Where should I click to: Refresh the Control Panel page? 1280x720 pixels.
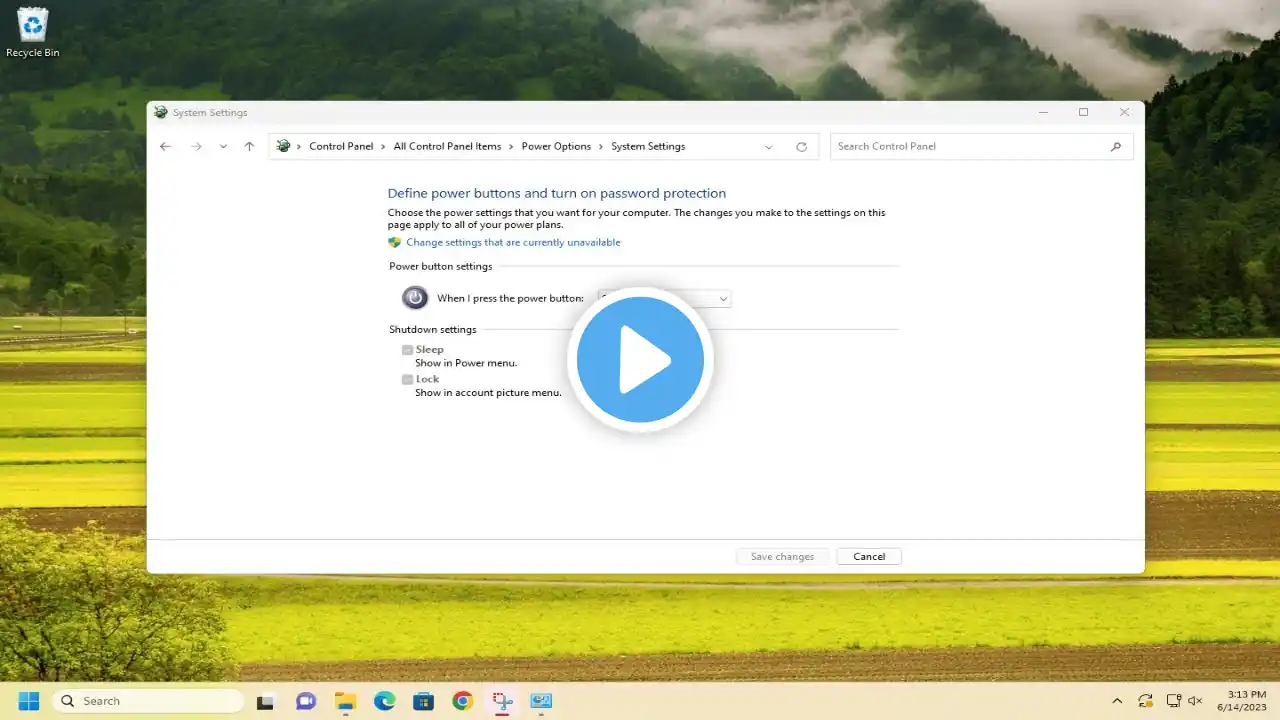click(801, 147)
